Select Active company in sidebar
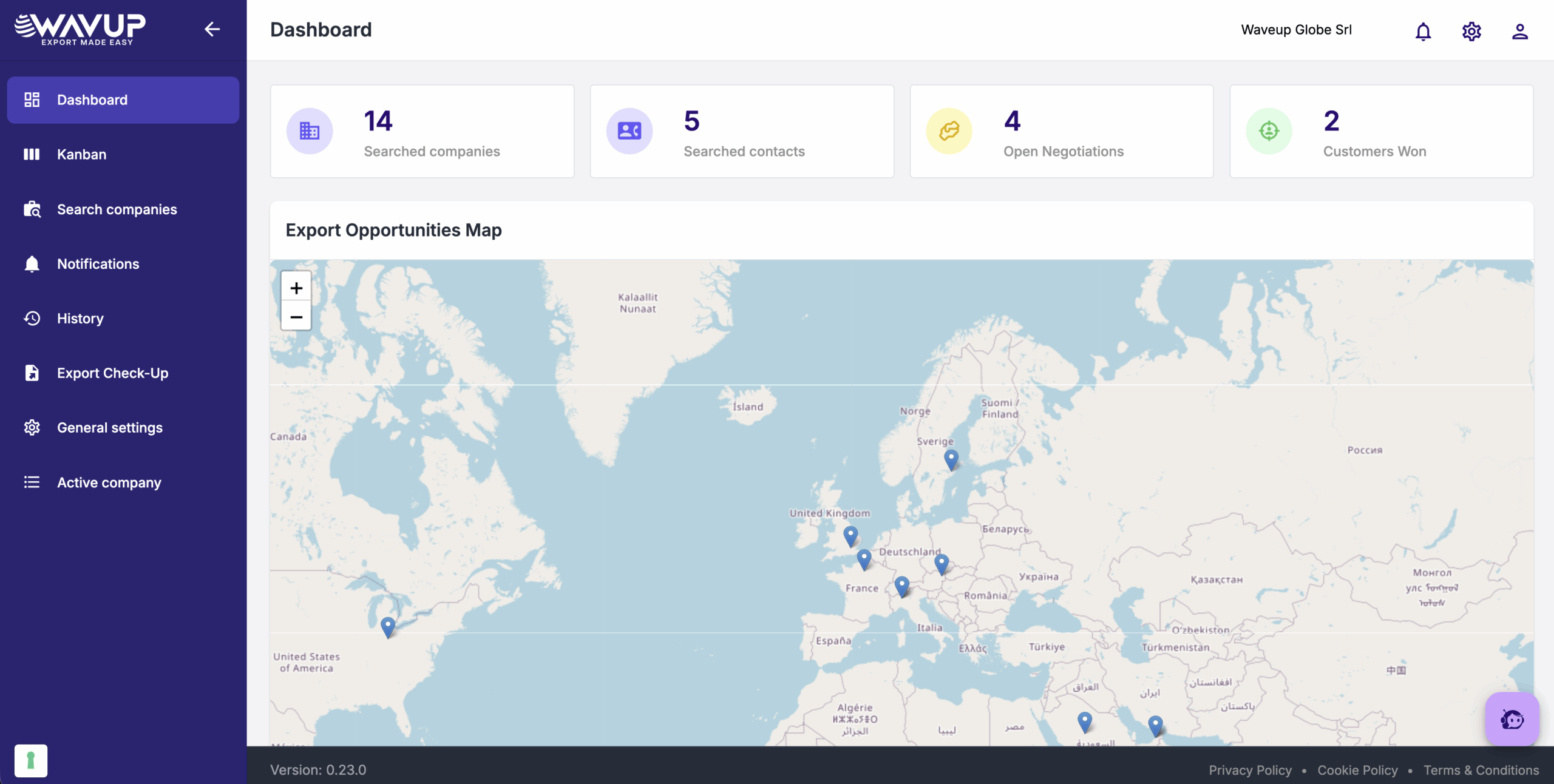Viewport: 1554px width, 784px height. [109, 482]
